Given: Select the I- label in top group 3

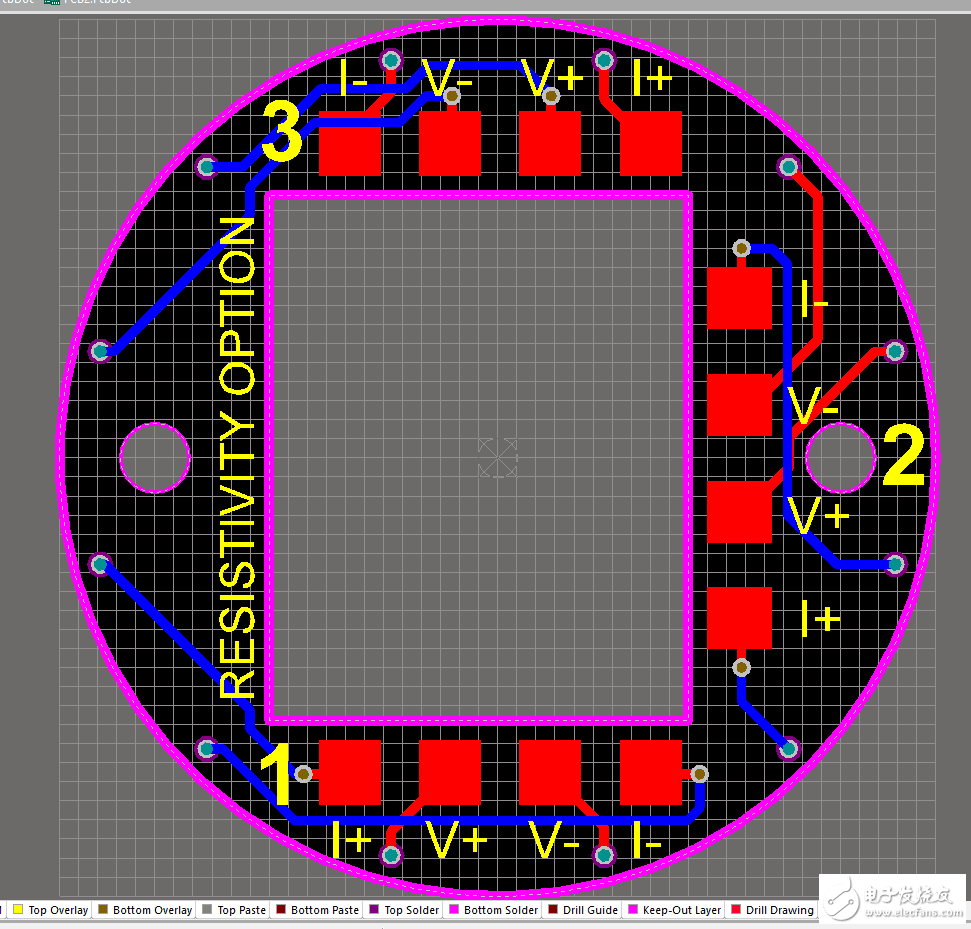Looking at the screenshot, I should [x=354, y=77].
